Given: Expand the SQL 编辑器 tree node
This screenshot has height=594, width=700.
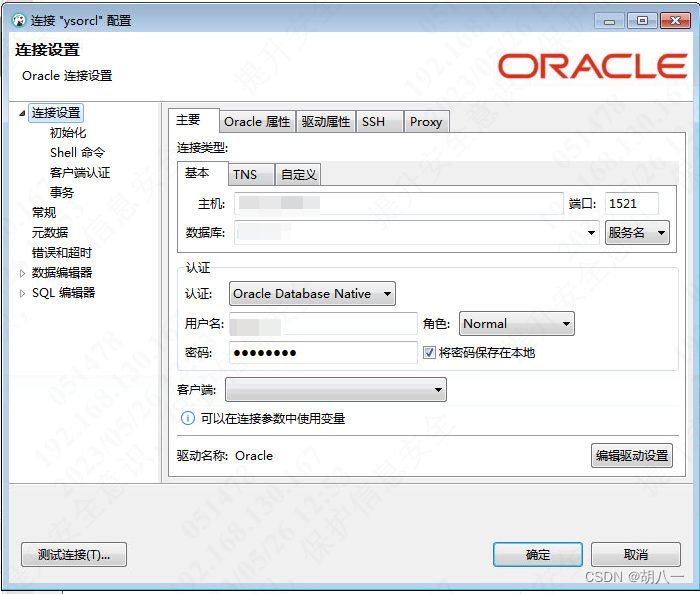Looking at the screenshot, I should (x=22, y=293).
